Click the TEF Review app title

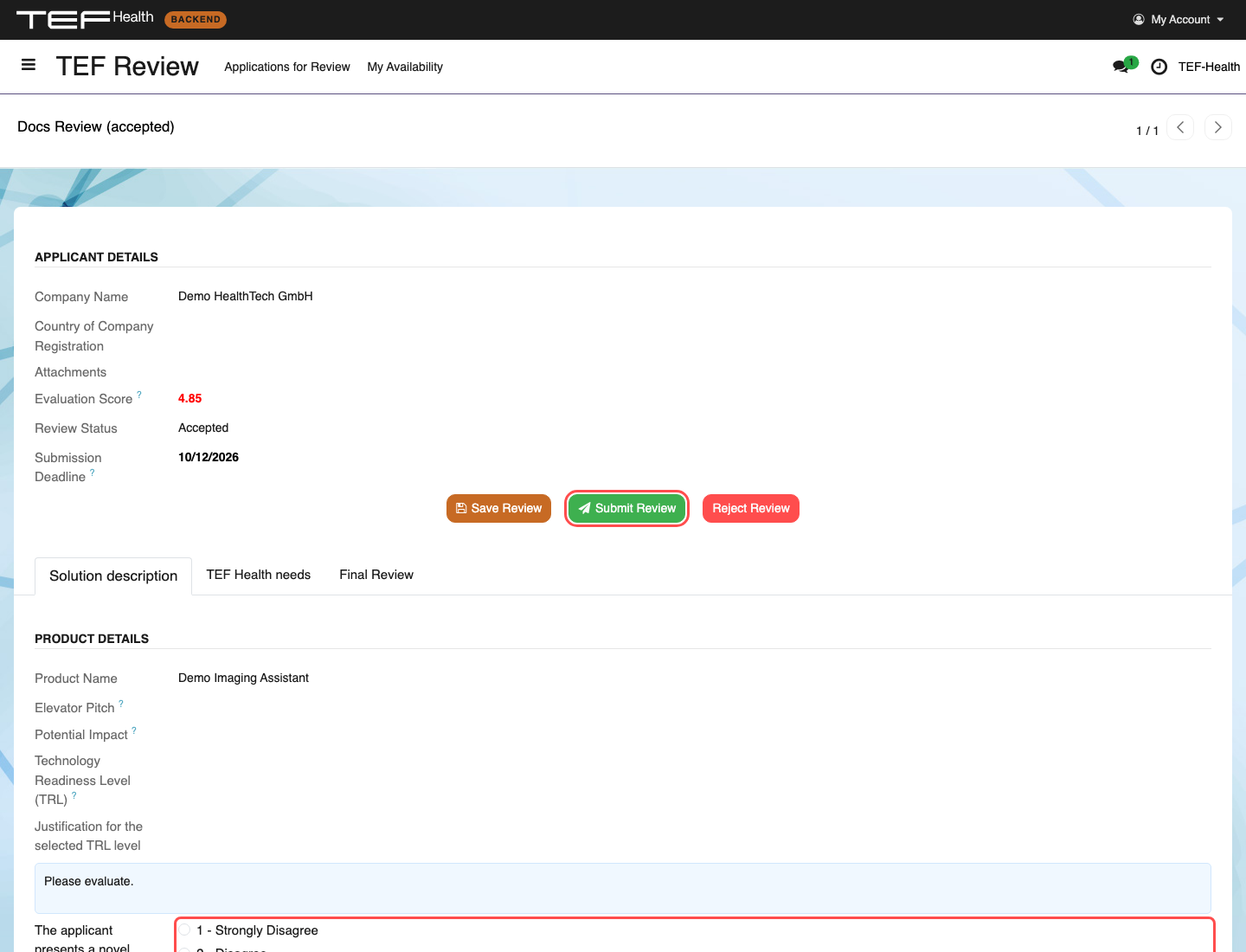click(127, 67)
